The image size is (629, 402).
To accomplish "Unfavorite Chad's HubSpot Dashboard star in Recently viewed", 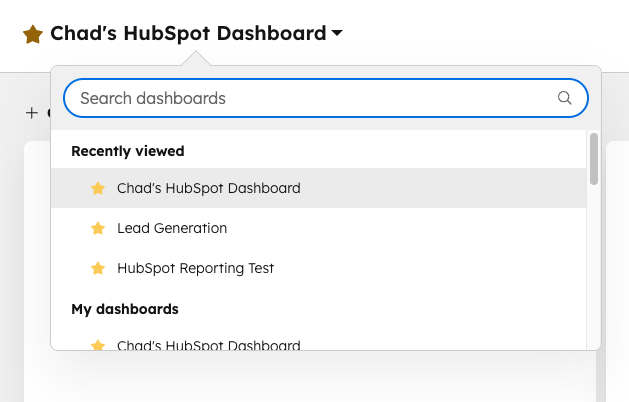I will [98, 188].
